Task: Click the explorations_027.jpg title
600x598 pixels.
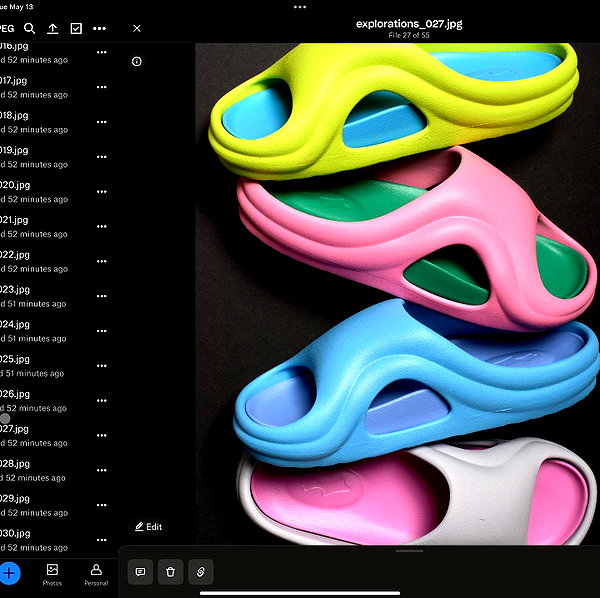Action: pos(409,24)
